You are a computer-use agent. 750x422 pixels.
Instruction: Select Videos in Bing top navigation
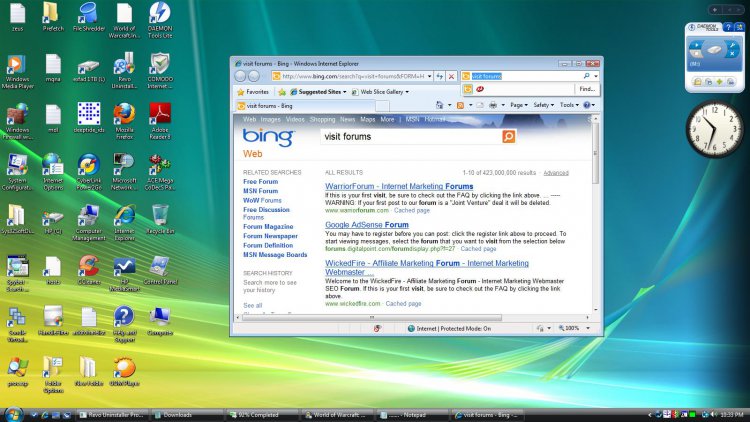[295, 120]
